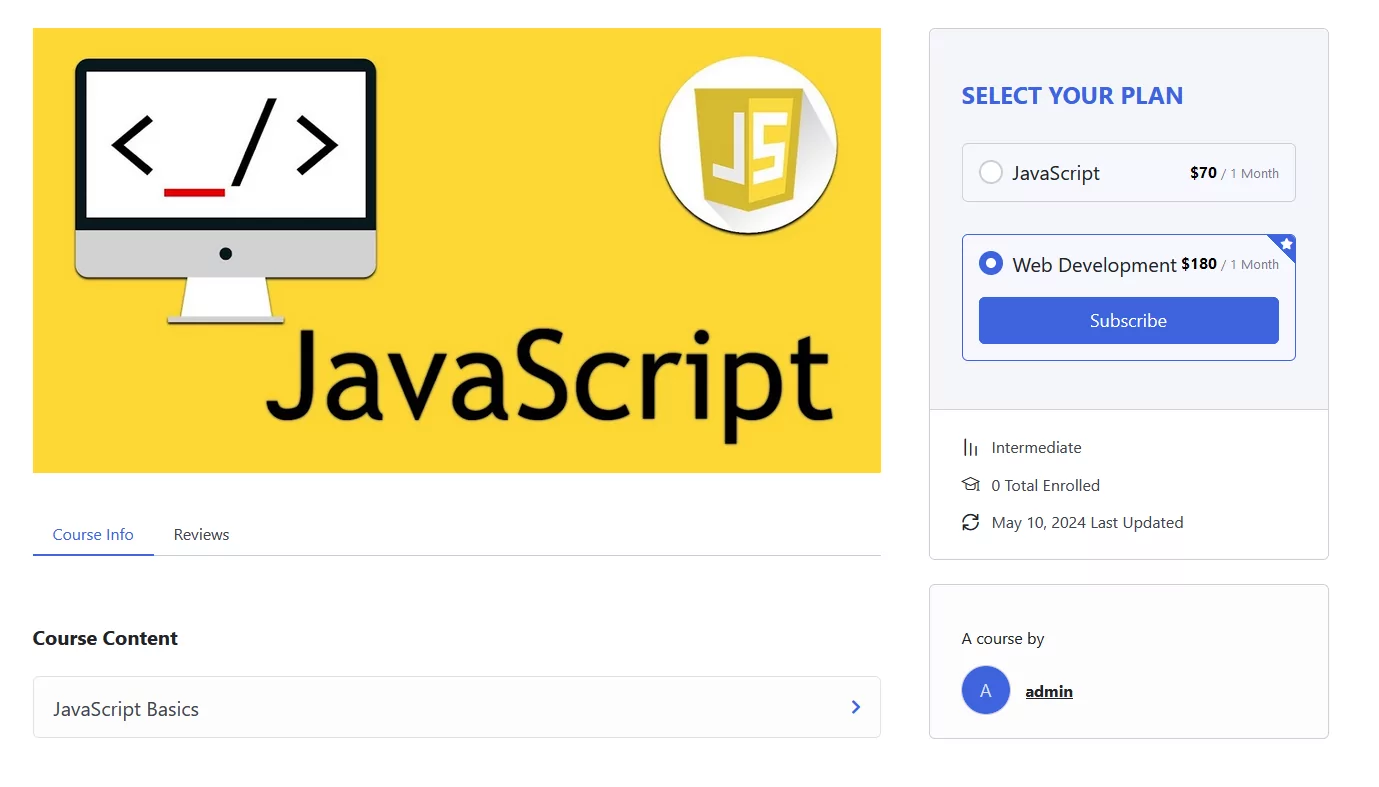The width and height of the screenshot is (1379, 787).
Task: Click the Course Content heading
Action: tap(105, 638)
